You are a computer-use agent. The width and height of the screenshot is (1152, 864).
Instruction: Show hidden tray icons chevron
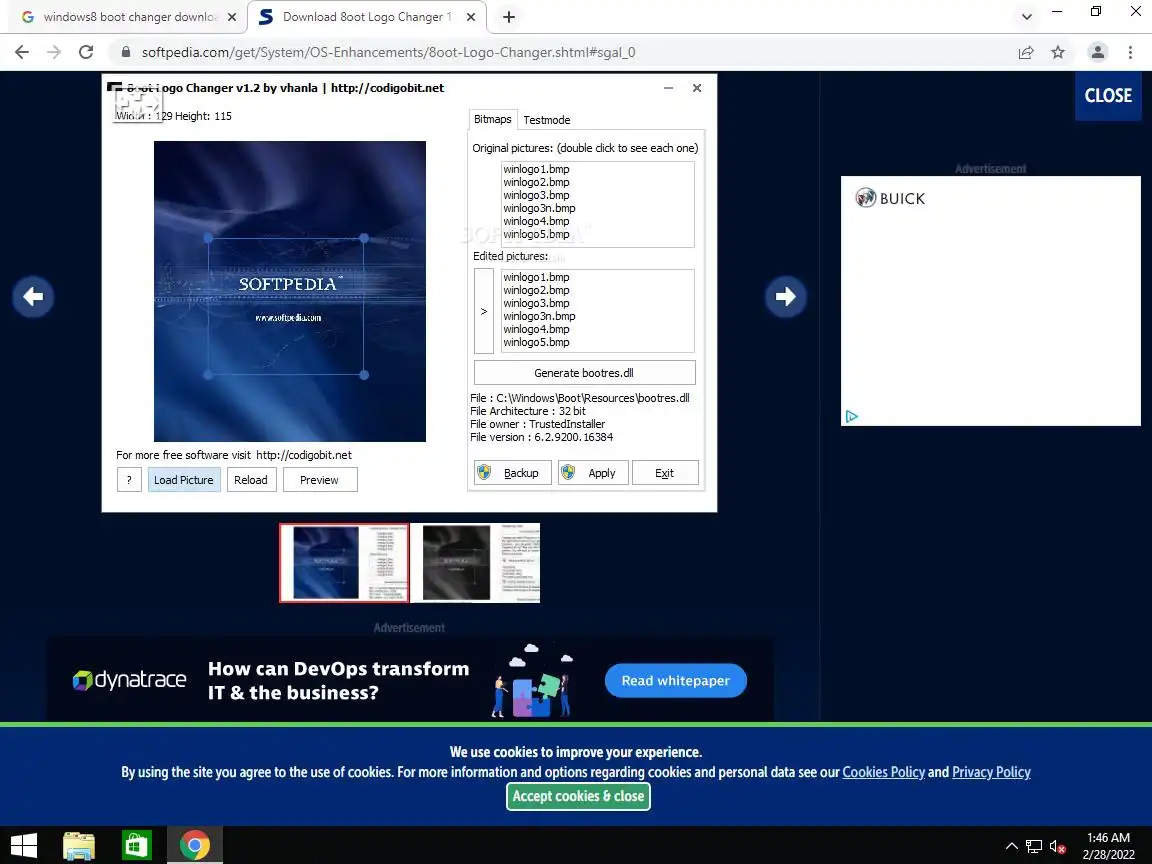coord(1012,846)
